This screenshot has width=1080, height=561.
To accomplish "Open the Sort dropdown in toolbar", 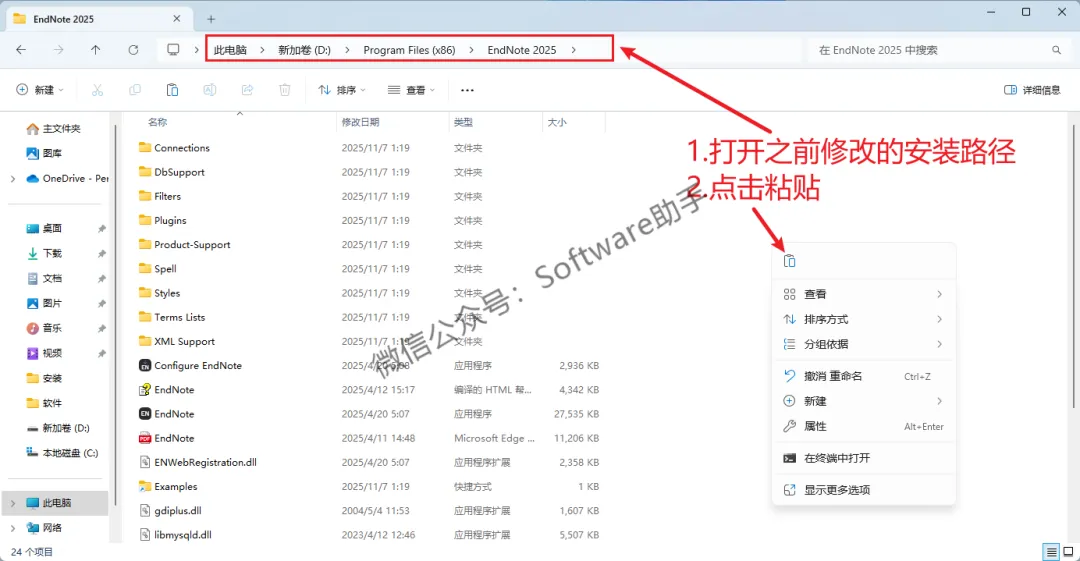I will [342, 90].
